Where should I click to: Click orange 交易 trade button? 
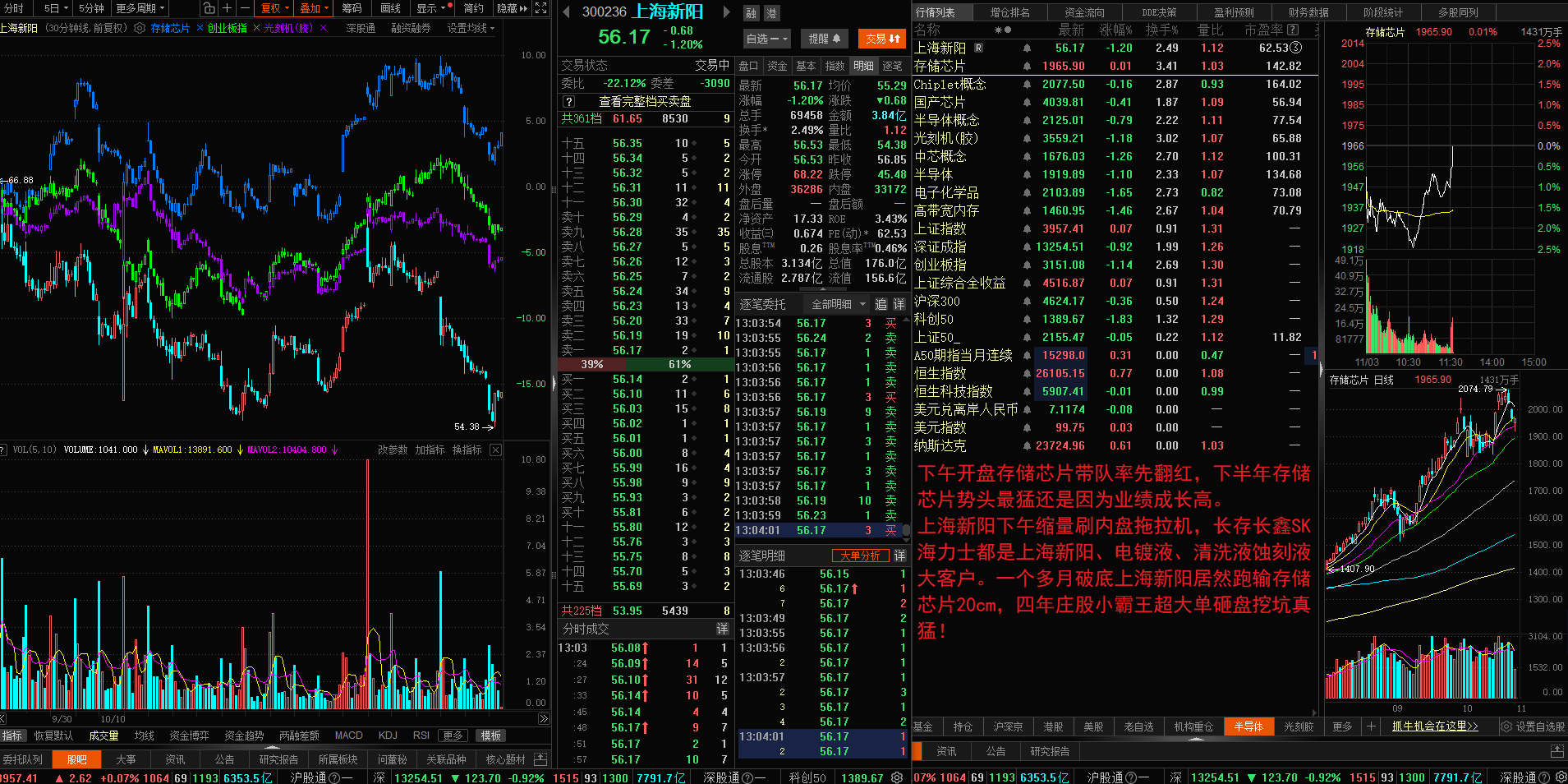(883, 39)
